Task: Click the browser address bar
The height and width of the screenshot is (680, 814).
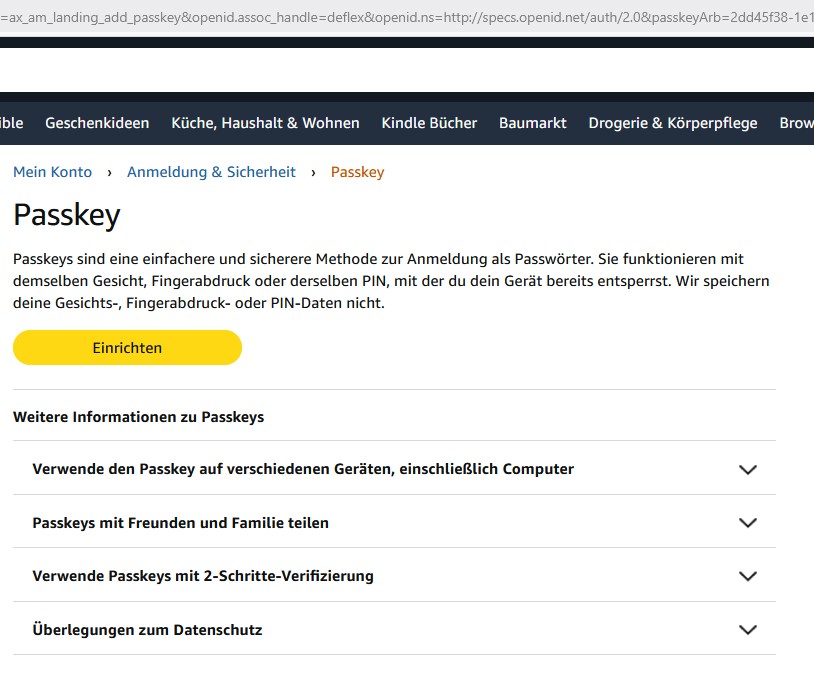Action: [x=407, y=17]
